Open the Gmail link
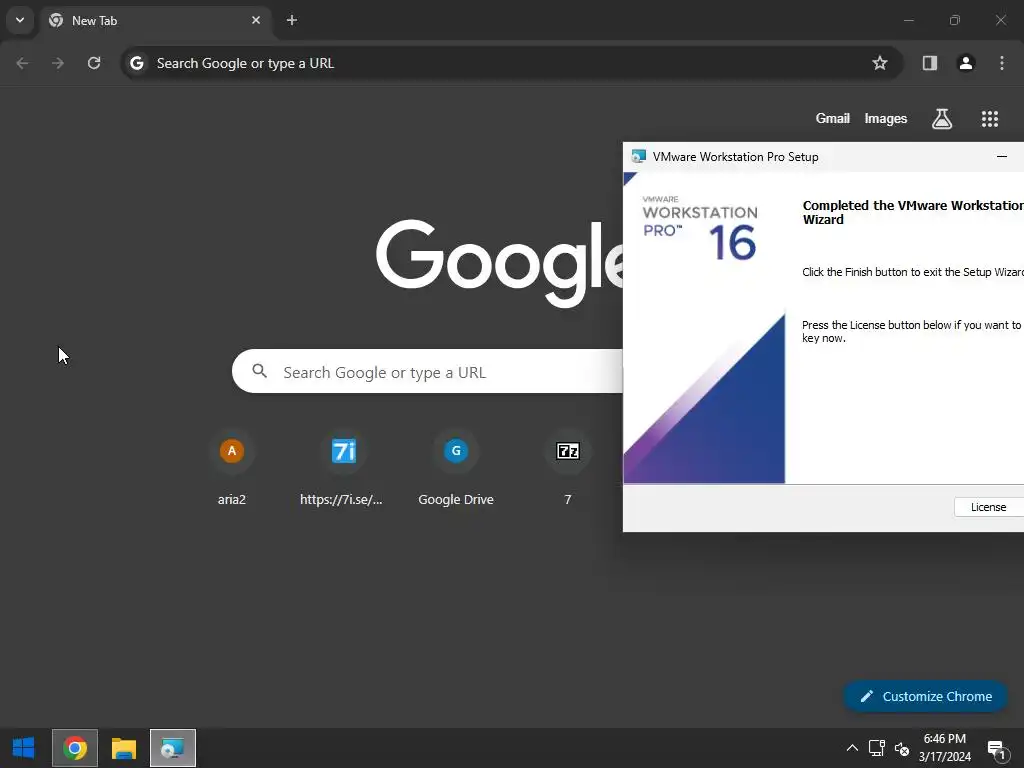 click(833, 118)
